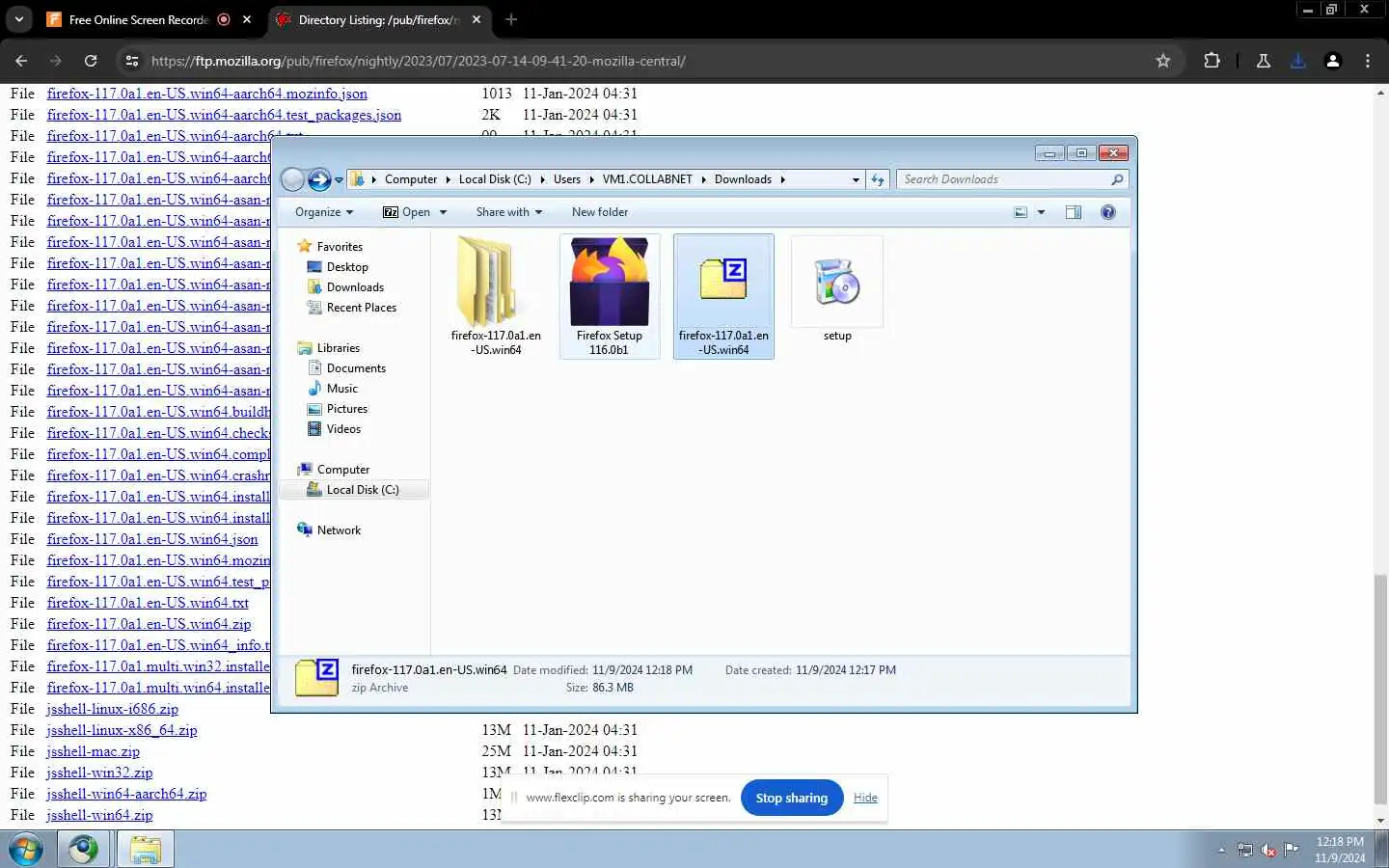Select the firefox-117.0a1.en-US.win64 zip archive
Image resolution: width=1389 pixels, height=868 pixels.
pos(723,296)
